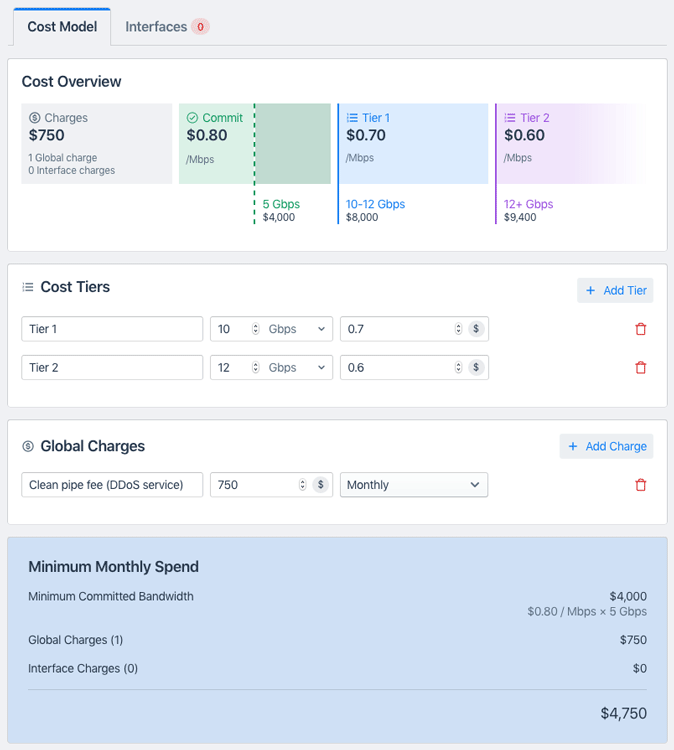The image size is (674, 750).
Task: Delete the Tier 1 cost tier
Action: coord(641,329)
